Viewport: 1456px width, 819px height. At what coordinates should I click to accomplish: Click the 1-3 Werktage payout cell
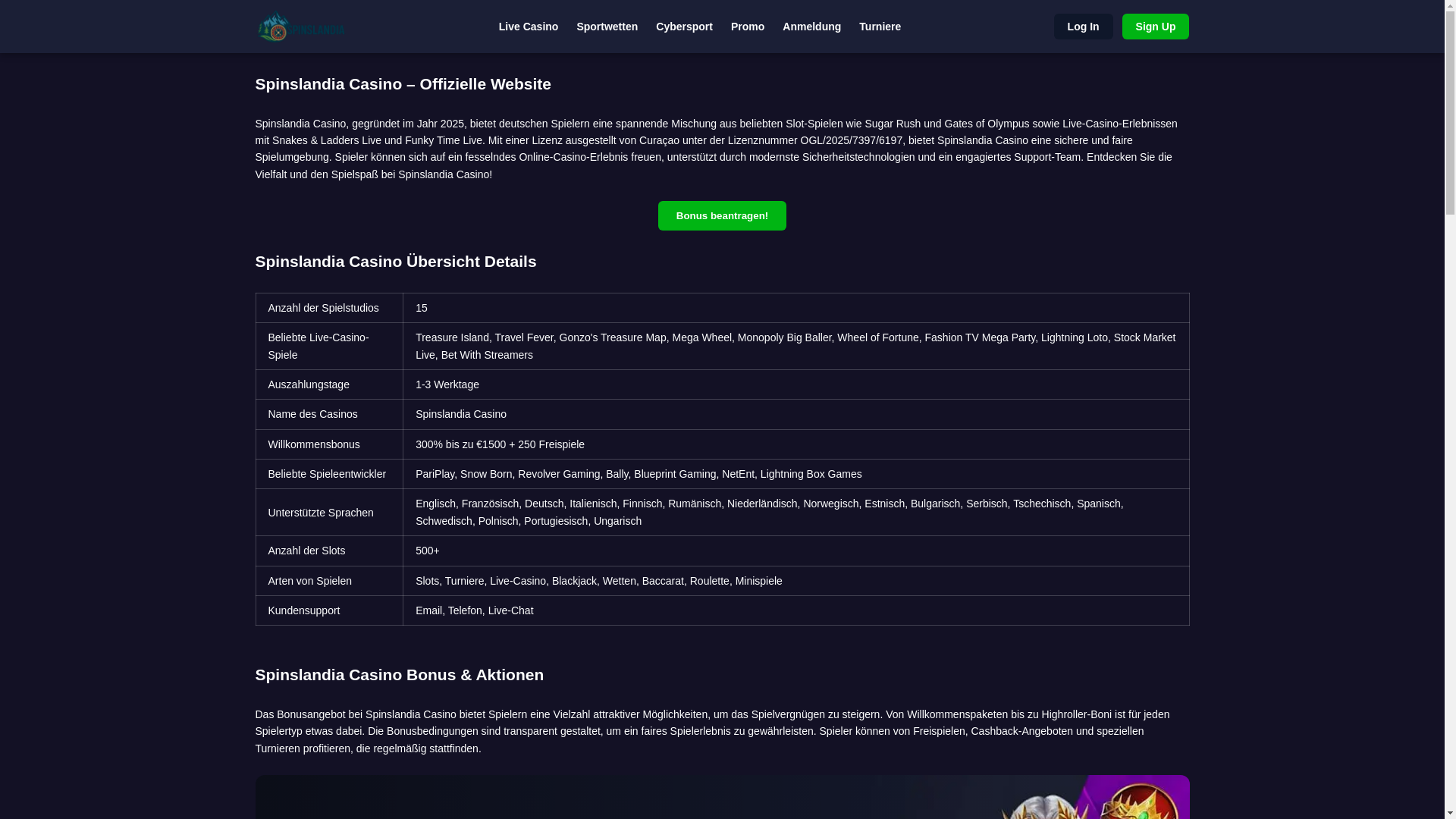(x=447, y=384)
